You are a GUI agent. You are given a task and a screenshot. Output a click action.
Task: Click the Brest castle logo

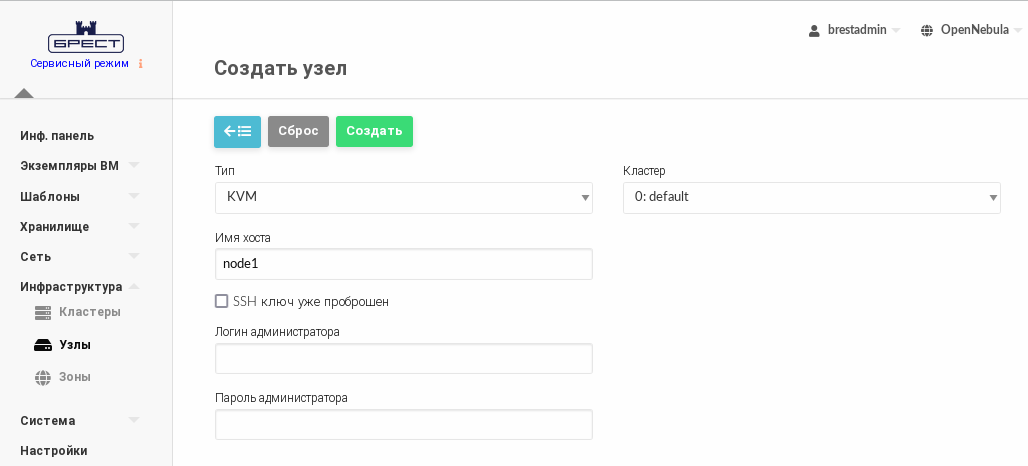pyautogui.click(x=85, y=38)
